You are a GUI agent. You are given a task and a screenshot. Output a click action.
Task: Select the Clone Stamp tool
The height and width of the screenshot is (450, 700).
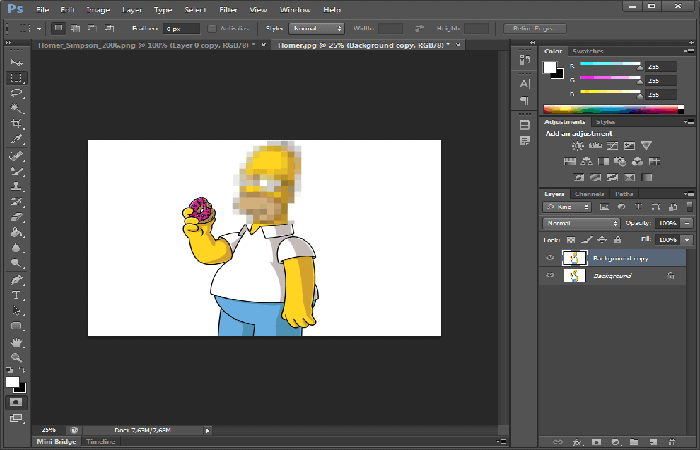(x=17, y=186)
